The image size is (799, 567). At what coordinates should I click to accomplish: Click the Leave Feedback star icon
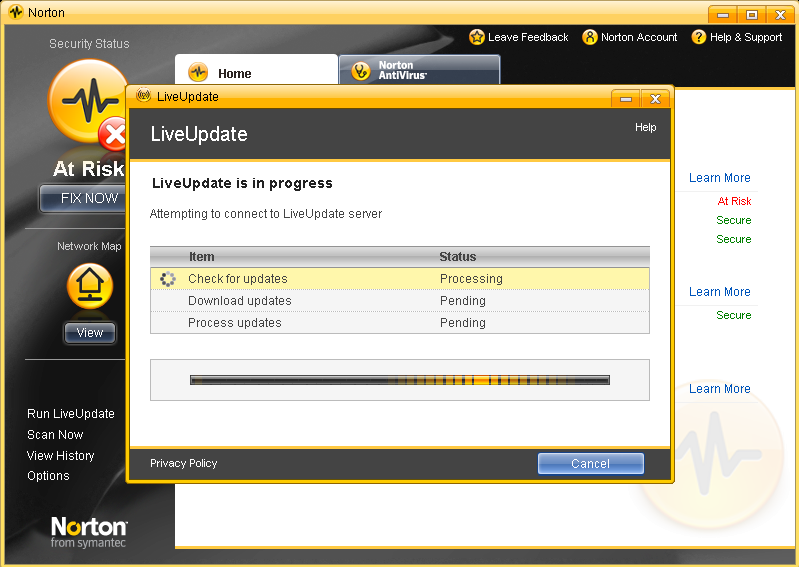click(x=476, y=37)
